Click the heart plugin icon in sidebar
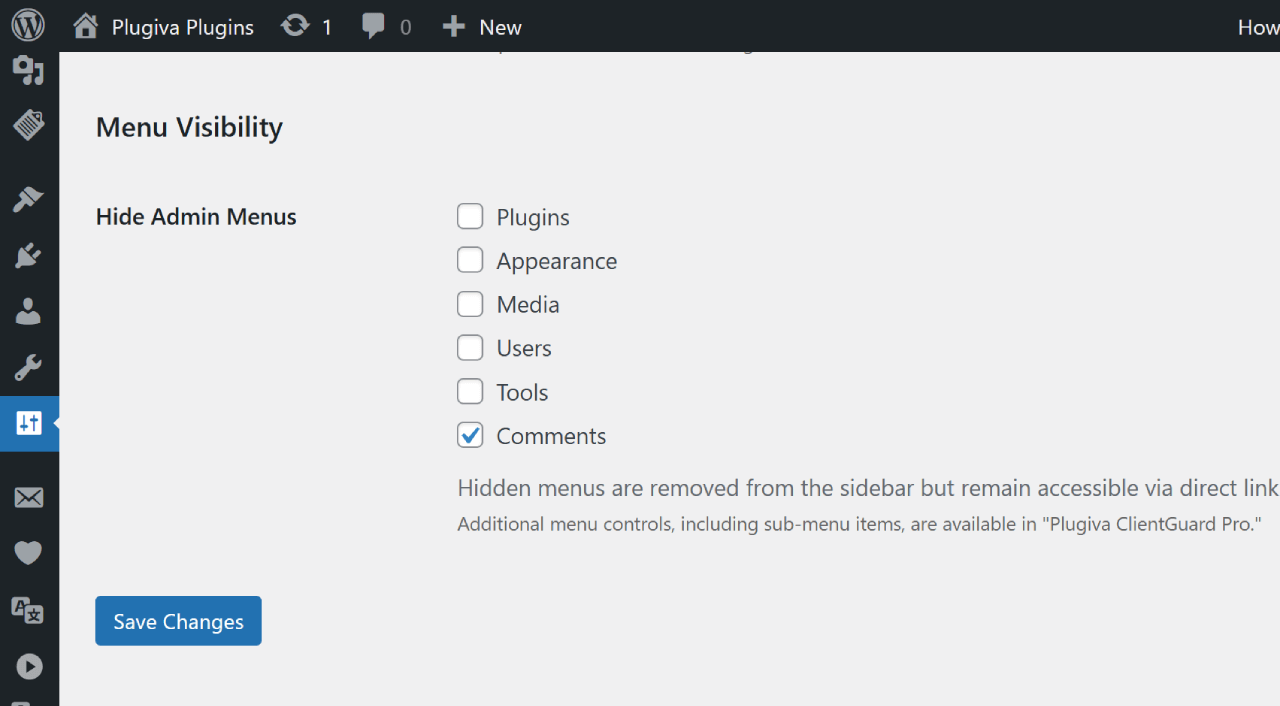 27,553
